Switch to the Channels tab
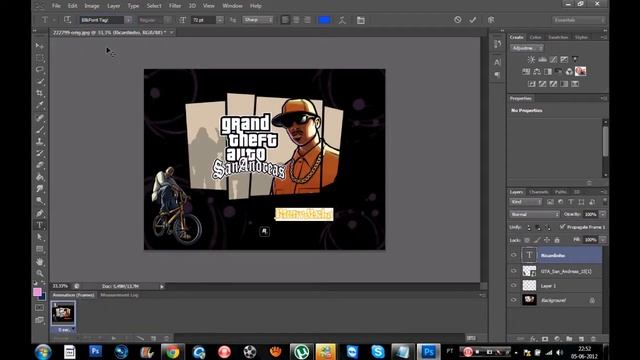The width and height of the screenshot is (640, 360). click(538, 192)
